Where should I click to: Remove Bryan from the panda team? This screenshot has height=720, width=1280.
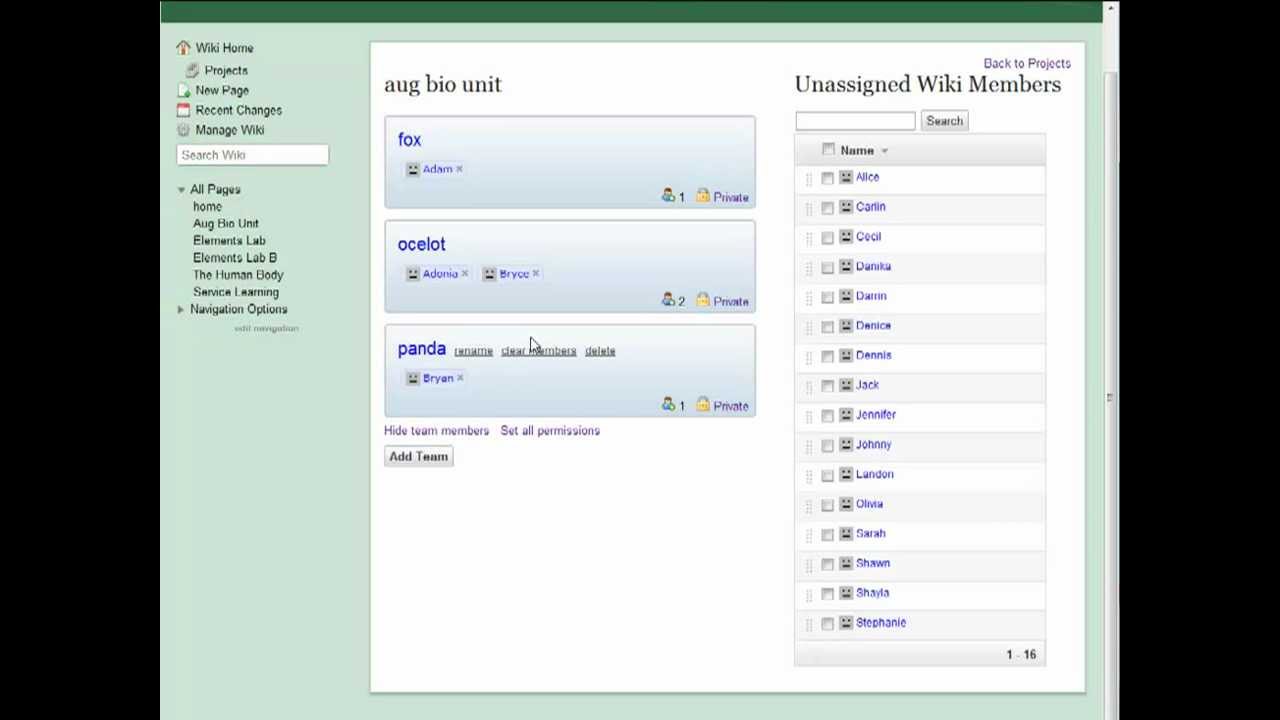click(x=459, y=378)
